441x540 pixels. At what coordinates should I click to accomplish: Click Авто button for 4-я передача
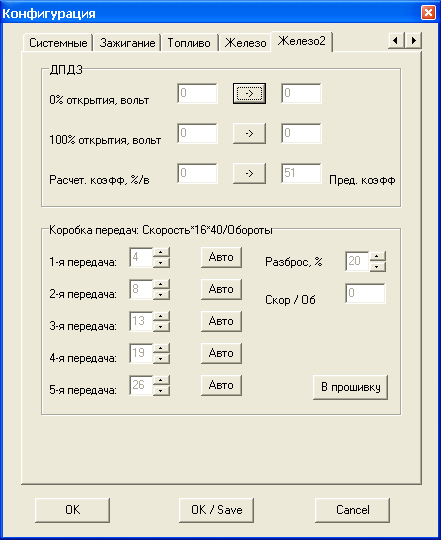(221, 353)
